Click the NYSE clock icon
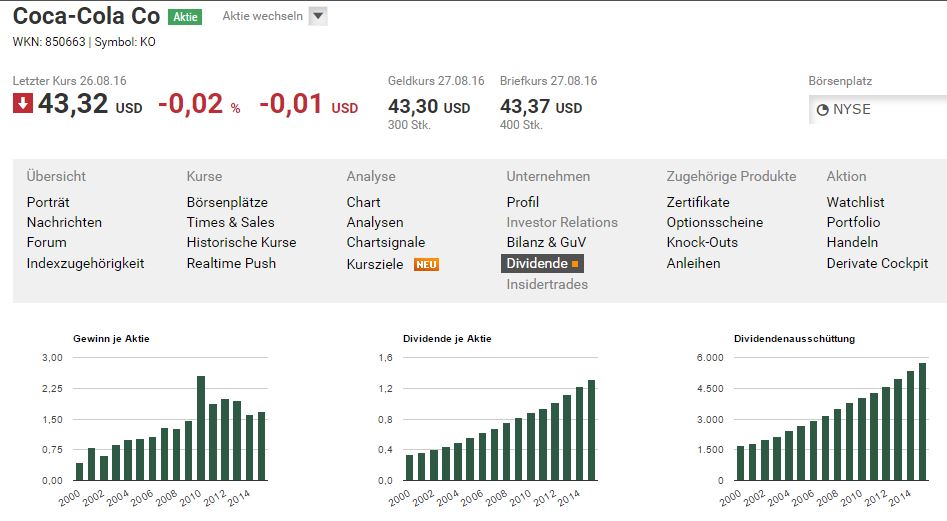Screen dimensions: 947x521 [x=822, y=110]
